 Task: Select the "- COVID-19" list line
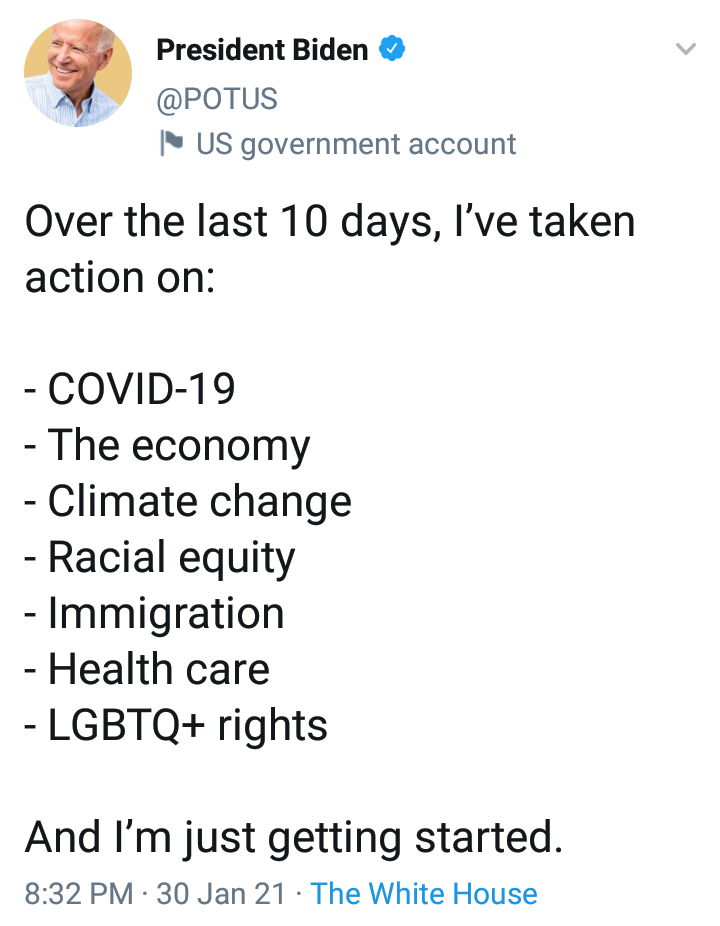(x=129, y=389)
